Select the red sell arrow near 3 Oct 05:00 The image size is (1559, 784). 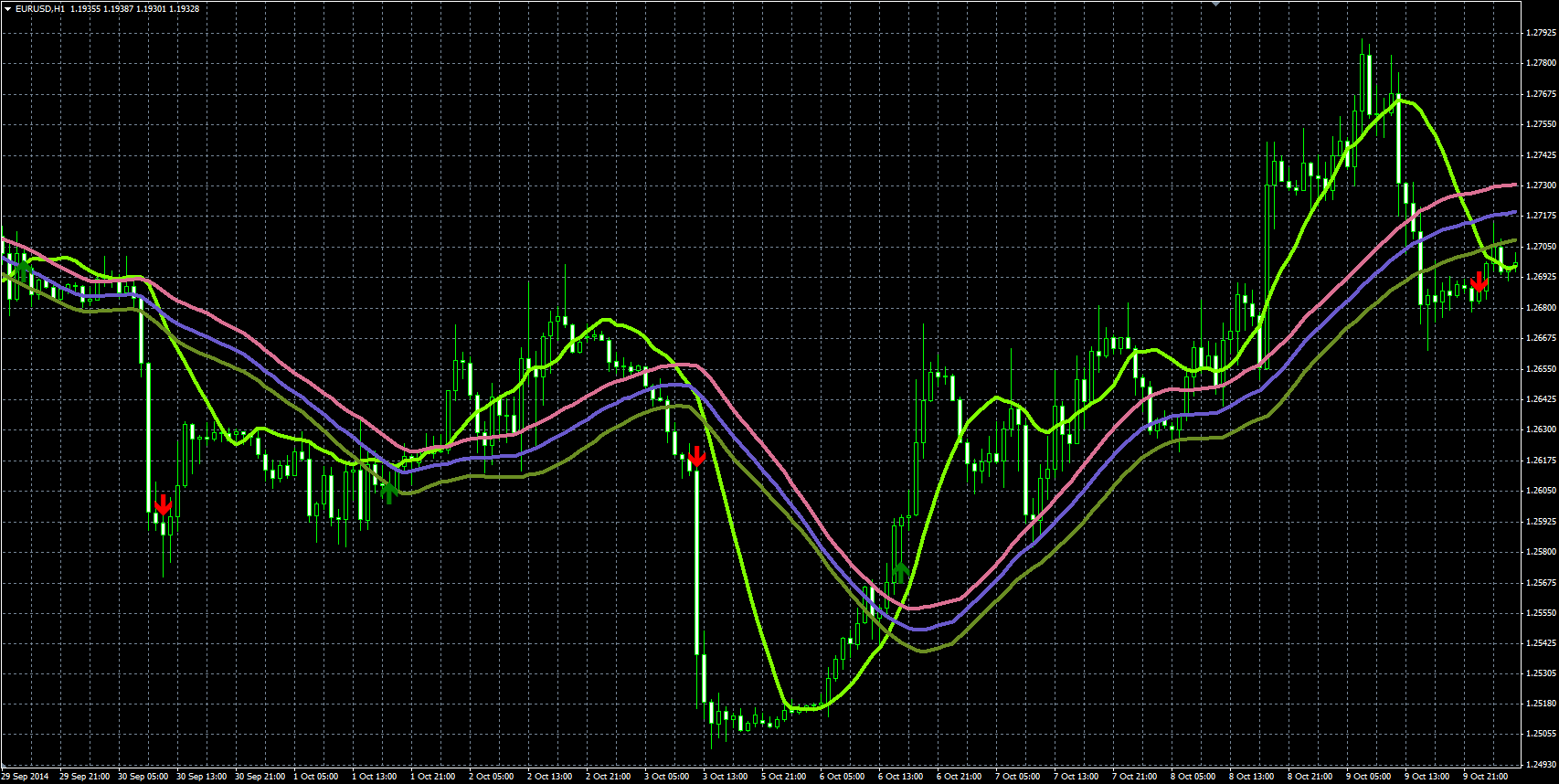696,457
